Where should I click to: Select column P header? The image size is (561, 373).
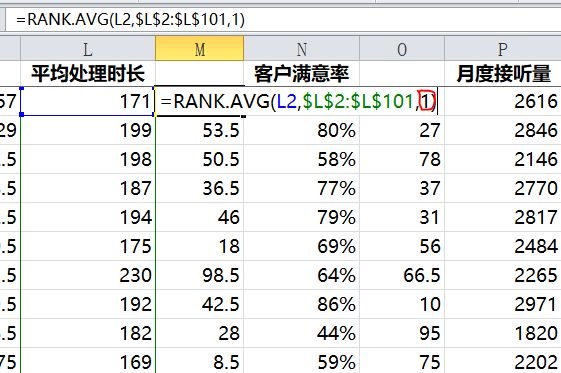coord(503,49)
